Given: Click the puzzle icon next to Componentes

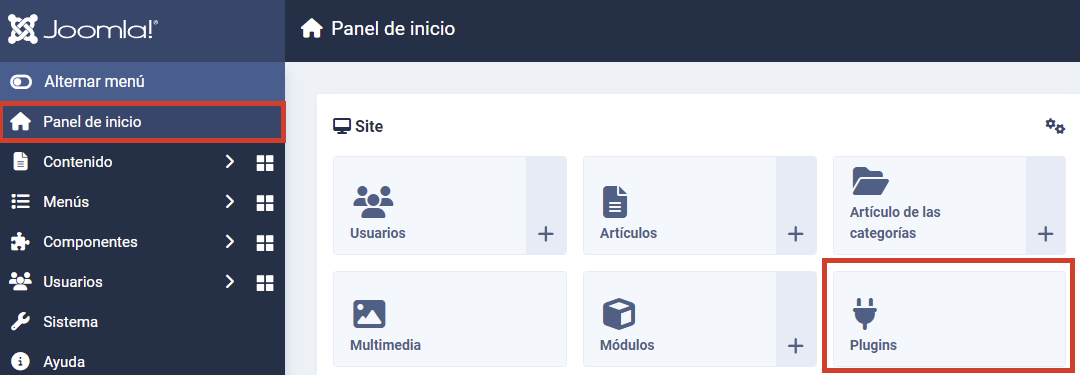Looking at the screenshot, I should pos(21,242).
